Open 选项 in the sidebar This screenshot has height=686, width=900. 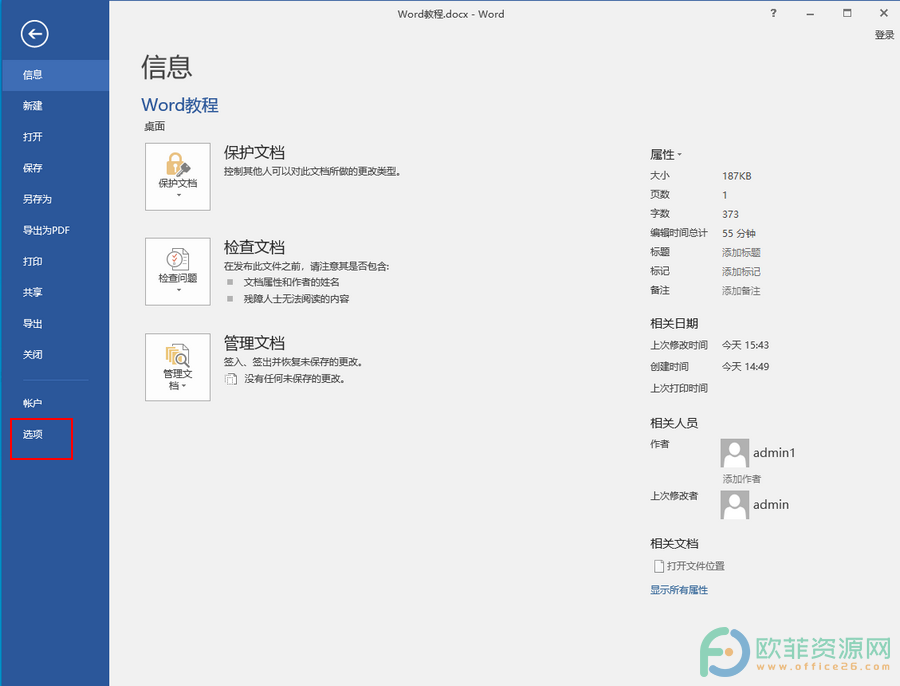point(55,434)
